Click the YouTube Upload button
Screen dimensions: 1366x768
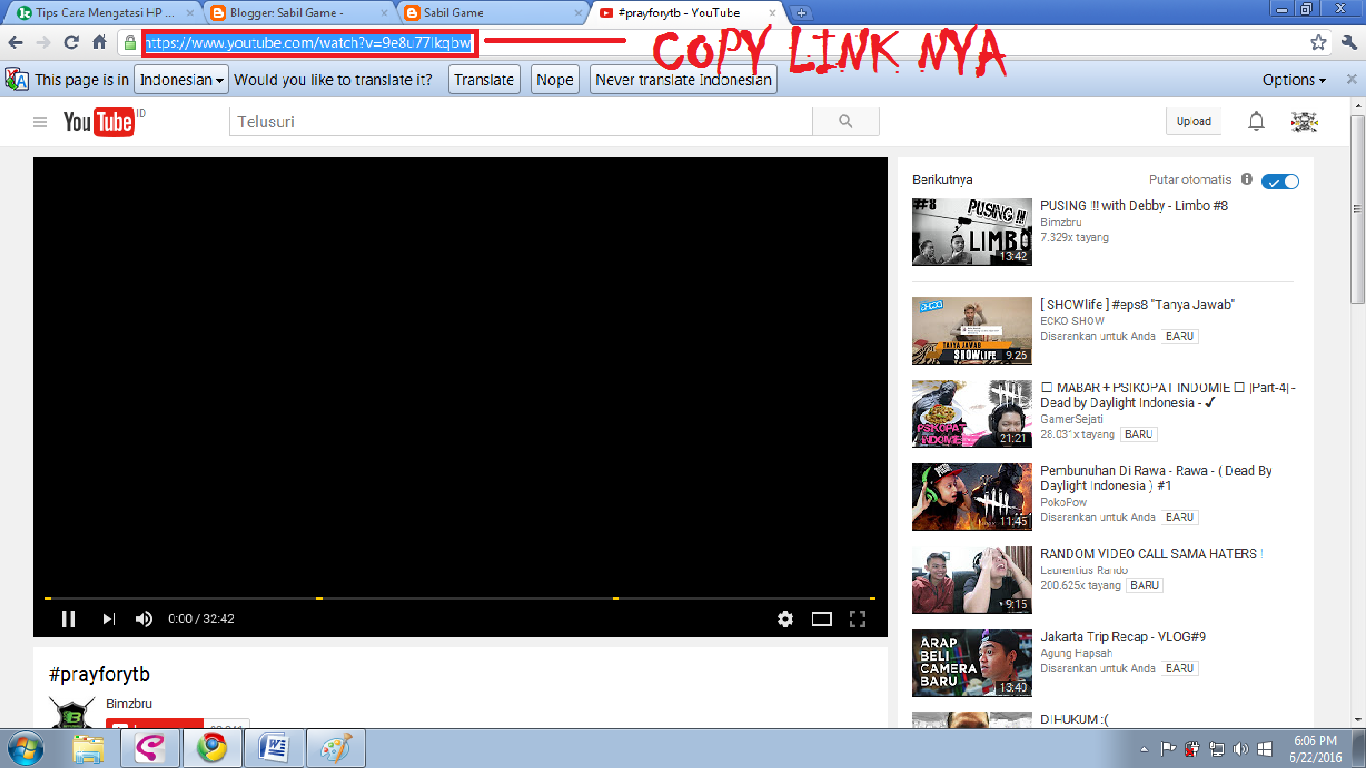pyautogui.click(x=1194, y=121)
